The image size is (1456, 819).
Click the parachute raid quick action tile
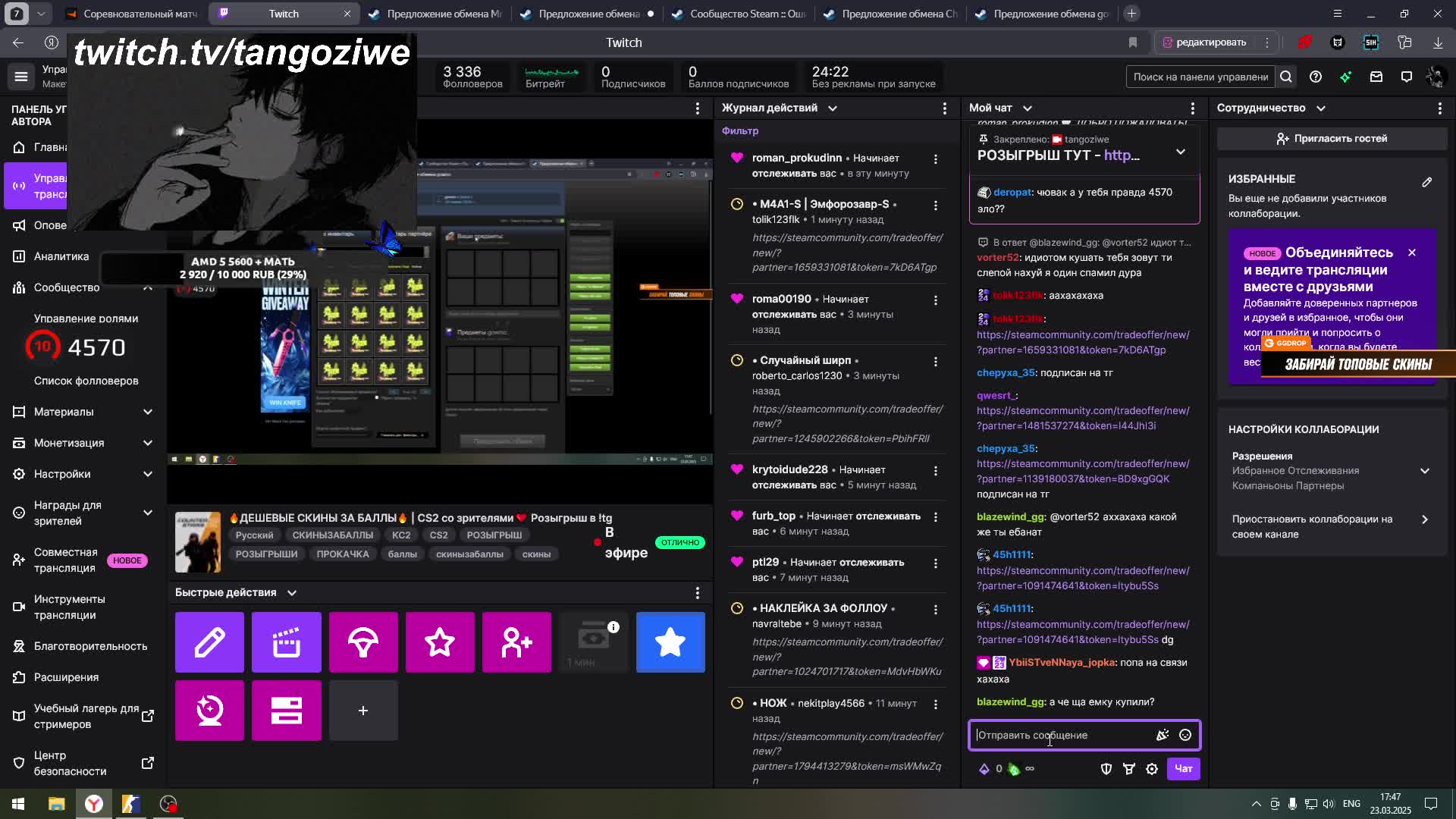click(363, 642)
